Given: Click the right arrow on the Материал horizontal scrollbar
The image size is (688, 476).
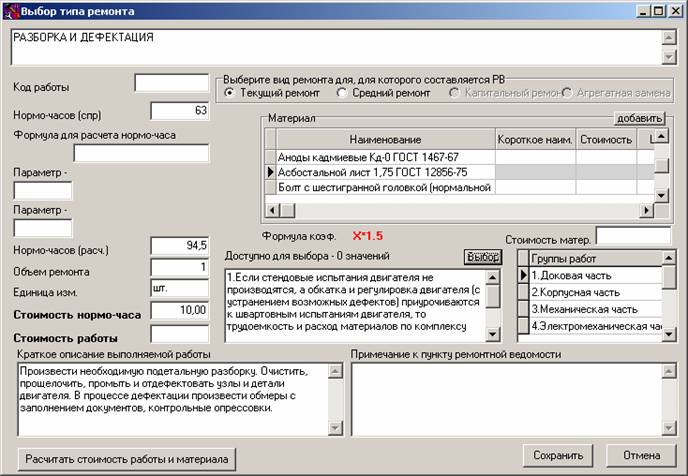Looking at the screenshot, I should pos(646,211).
